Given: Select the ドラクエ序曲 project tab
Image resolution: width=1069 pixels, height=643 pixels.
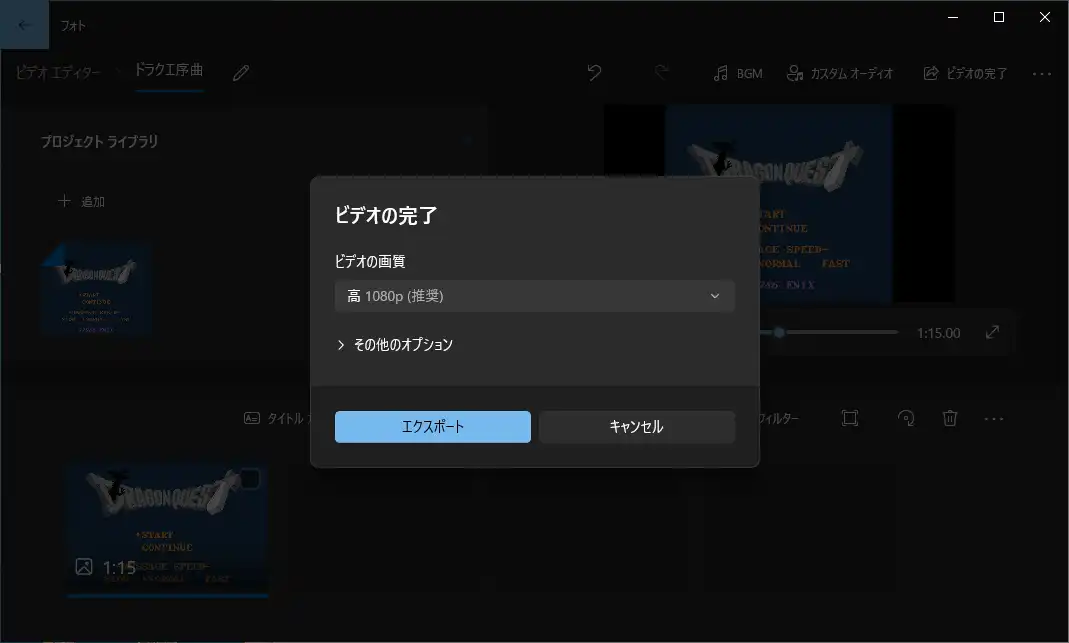Looking at the screenshot, I should pos(167,70).
